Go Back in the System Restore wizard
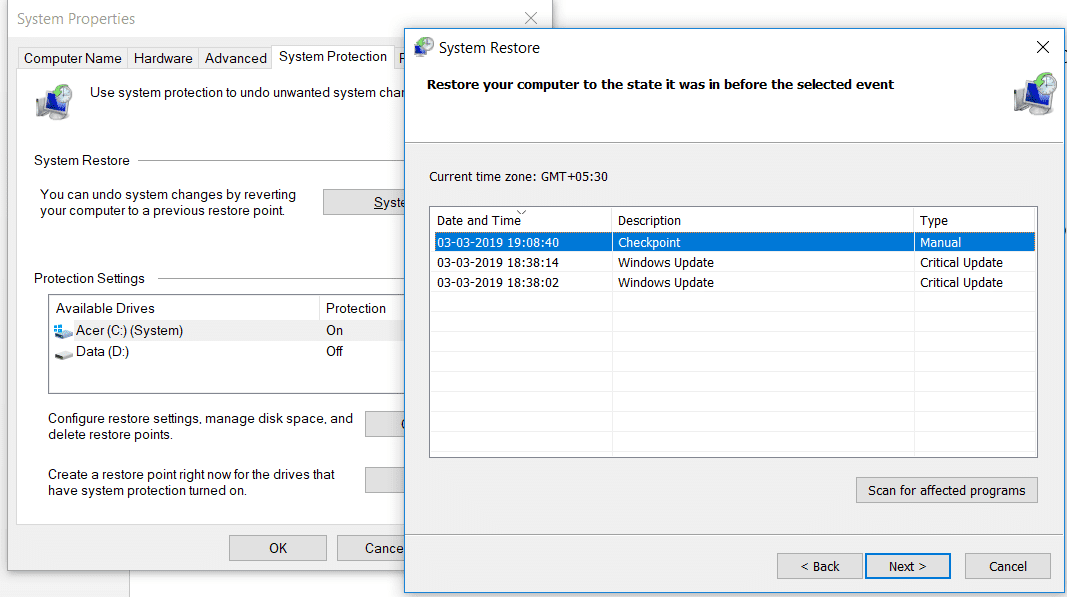Image resolution: width=1067 pixels, height=597 pixels. coord(819,566)
